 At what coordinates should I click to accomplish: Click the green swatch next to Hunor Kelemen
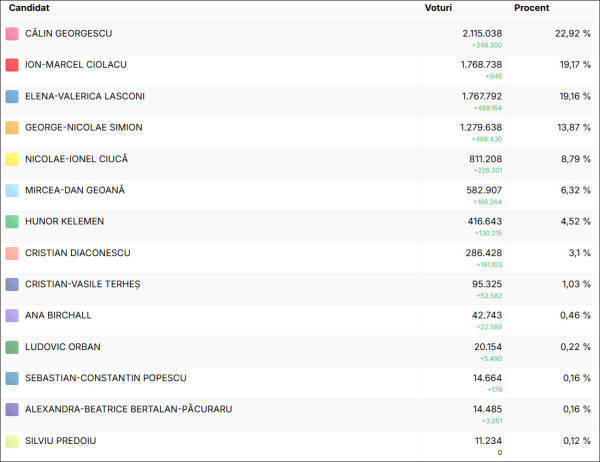pos(12,222)
